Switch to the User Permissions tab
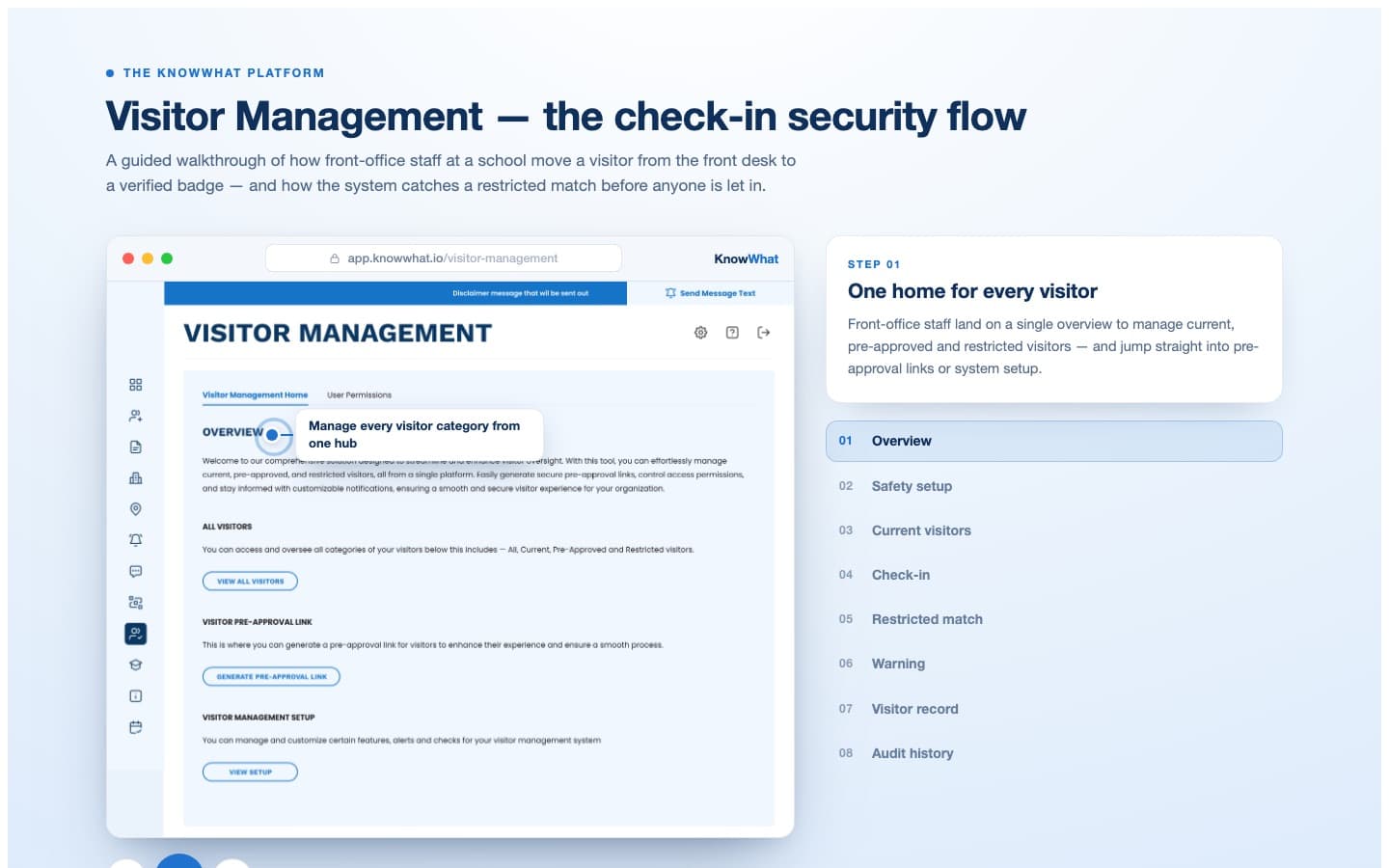 [359, 395]
